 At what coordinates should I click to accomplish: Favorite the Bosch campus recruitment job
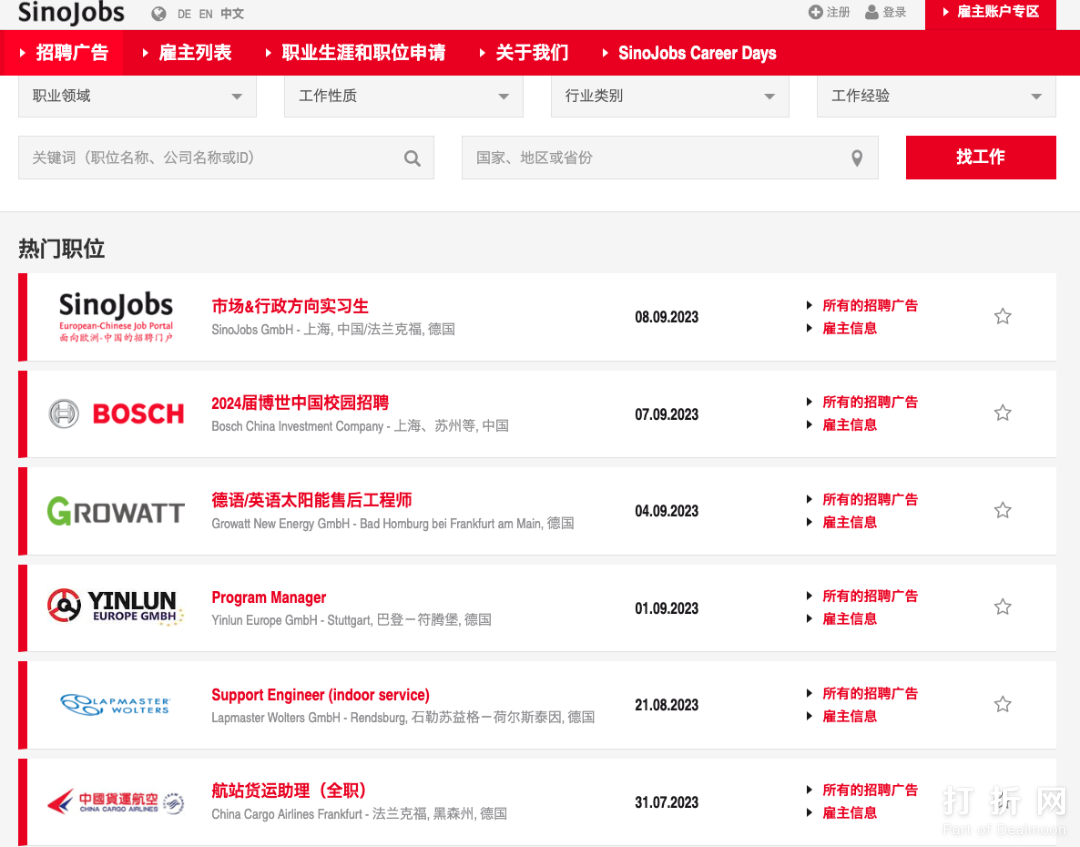click(x=1002, y=413)
